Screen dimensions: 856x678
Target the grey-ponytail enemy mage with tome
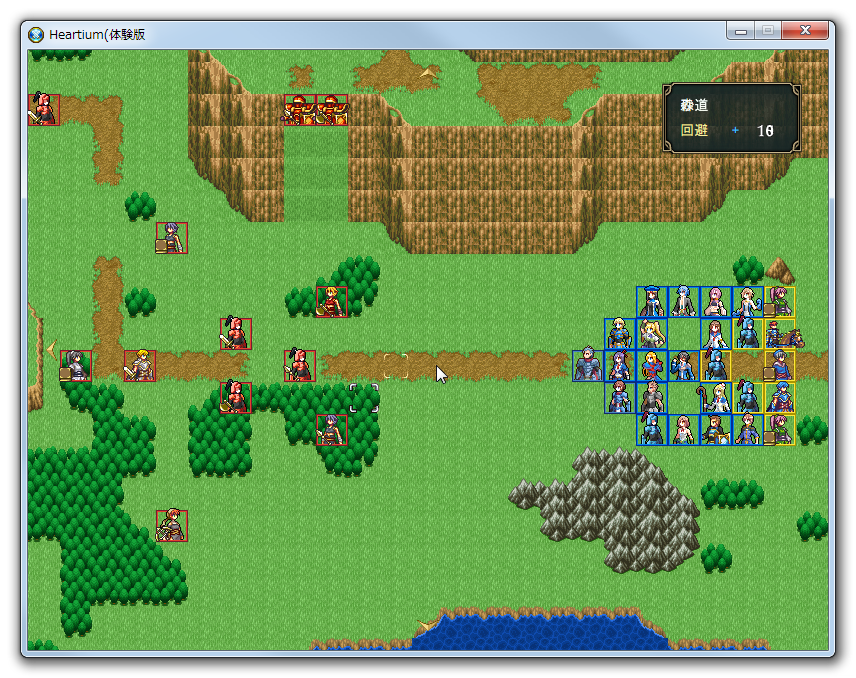[76, 366]
